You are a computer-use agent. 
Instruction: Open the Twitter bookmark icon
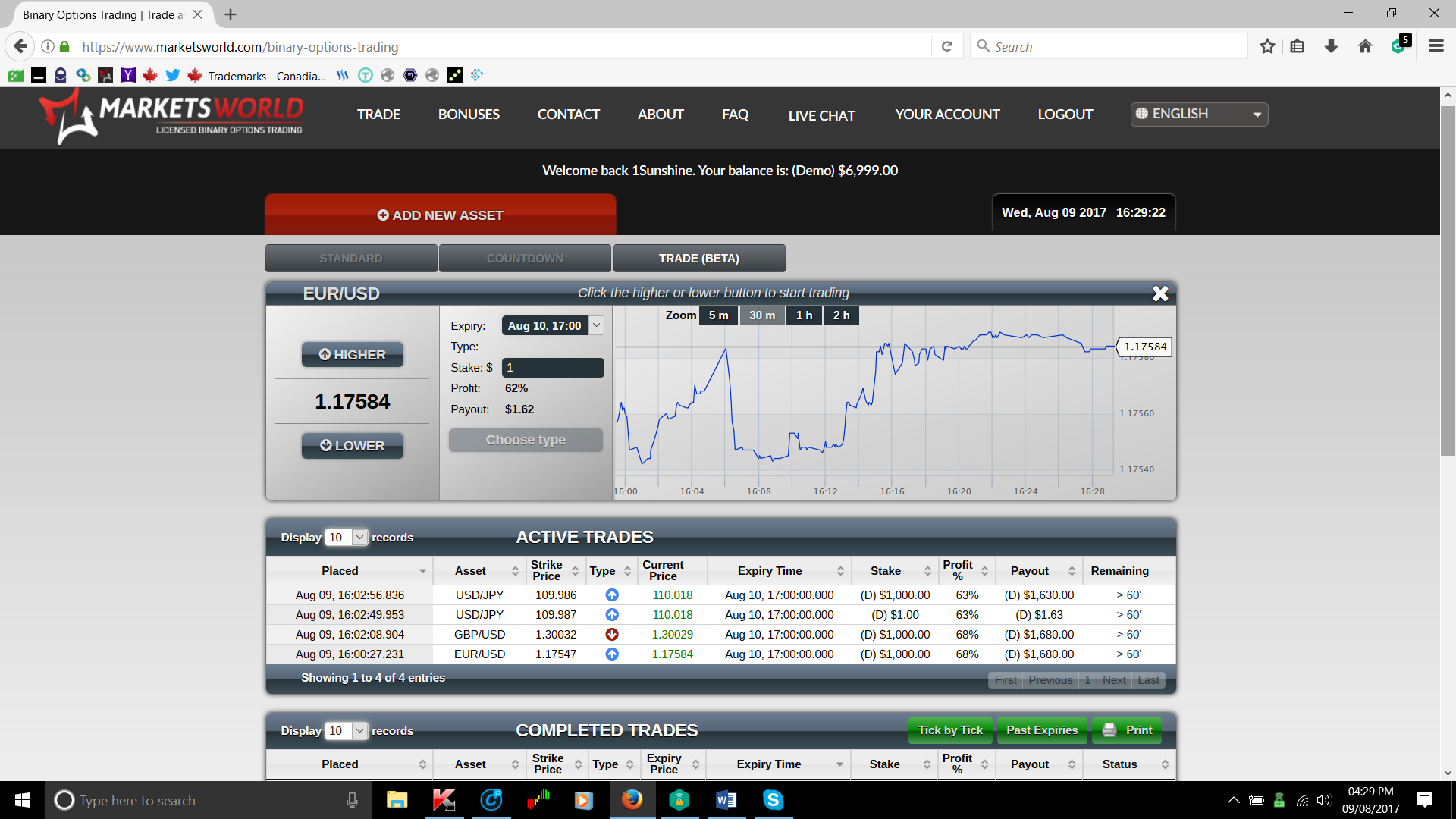(x=172, y=75)
